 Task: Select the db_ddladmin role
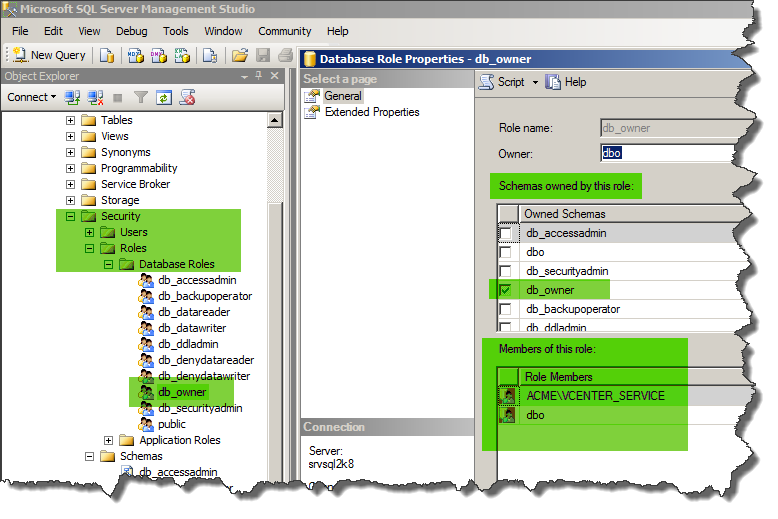[x=188, y=344]
